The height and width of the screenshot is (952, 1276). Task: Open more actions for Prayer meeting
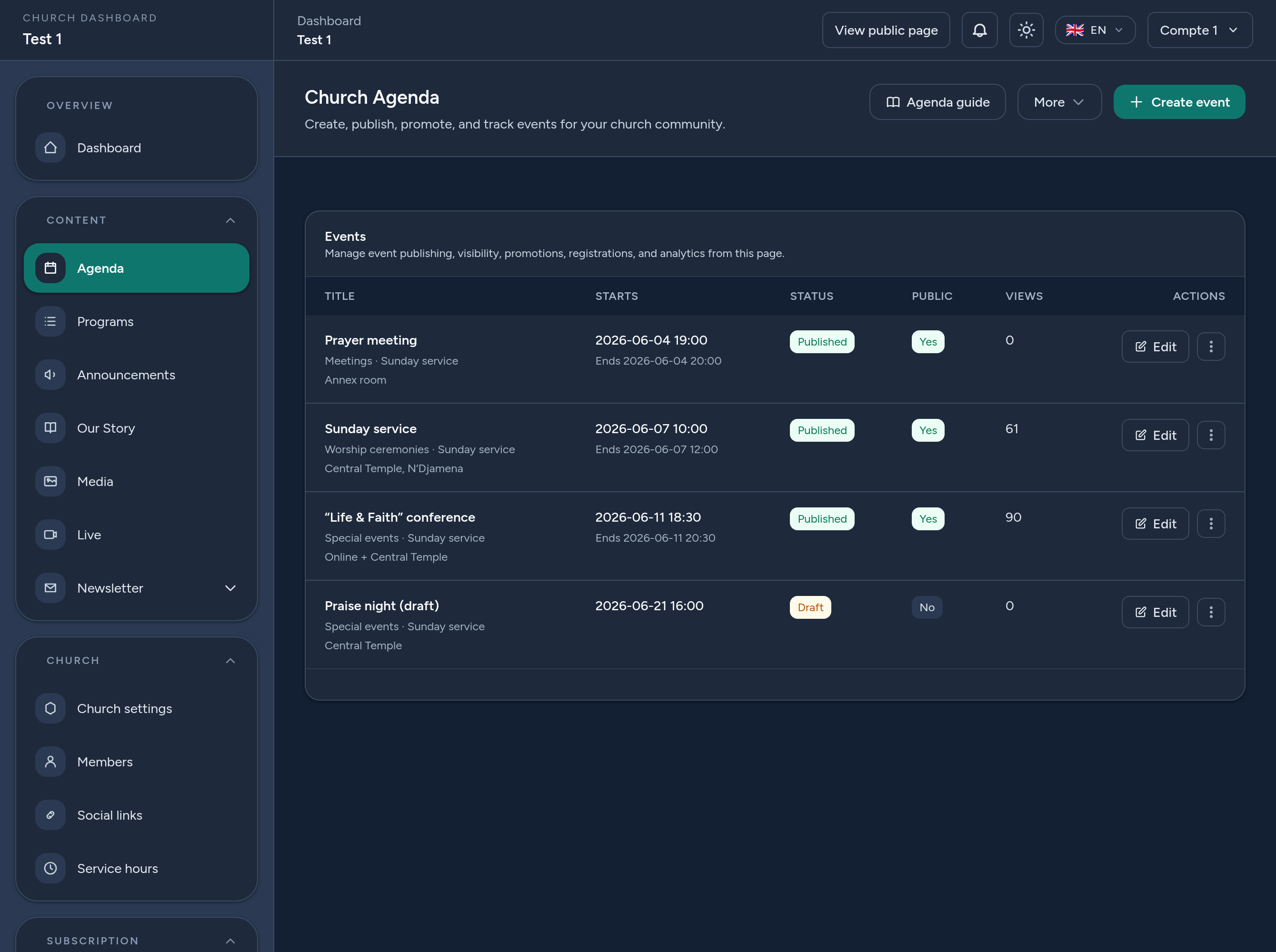[x=1211, y=347]
